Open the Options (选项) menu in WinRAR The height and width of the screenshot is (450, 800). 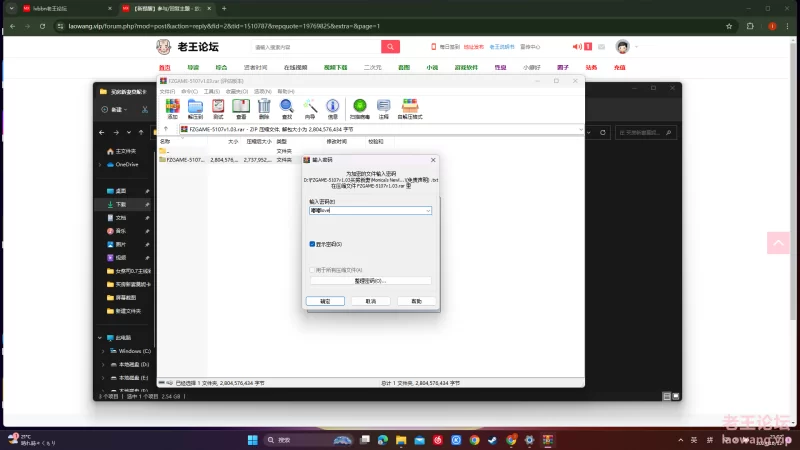[x=263, y=91]
